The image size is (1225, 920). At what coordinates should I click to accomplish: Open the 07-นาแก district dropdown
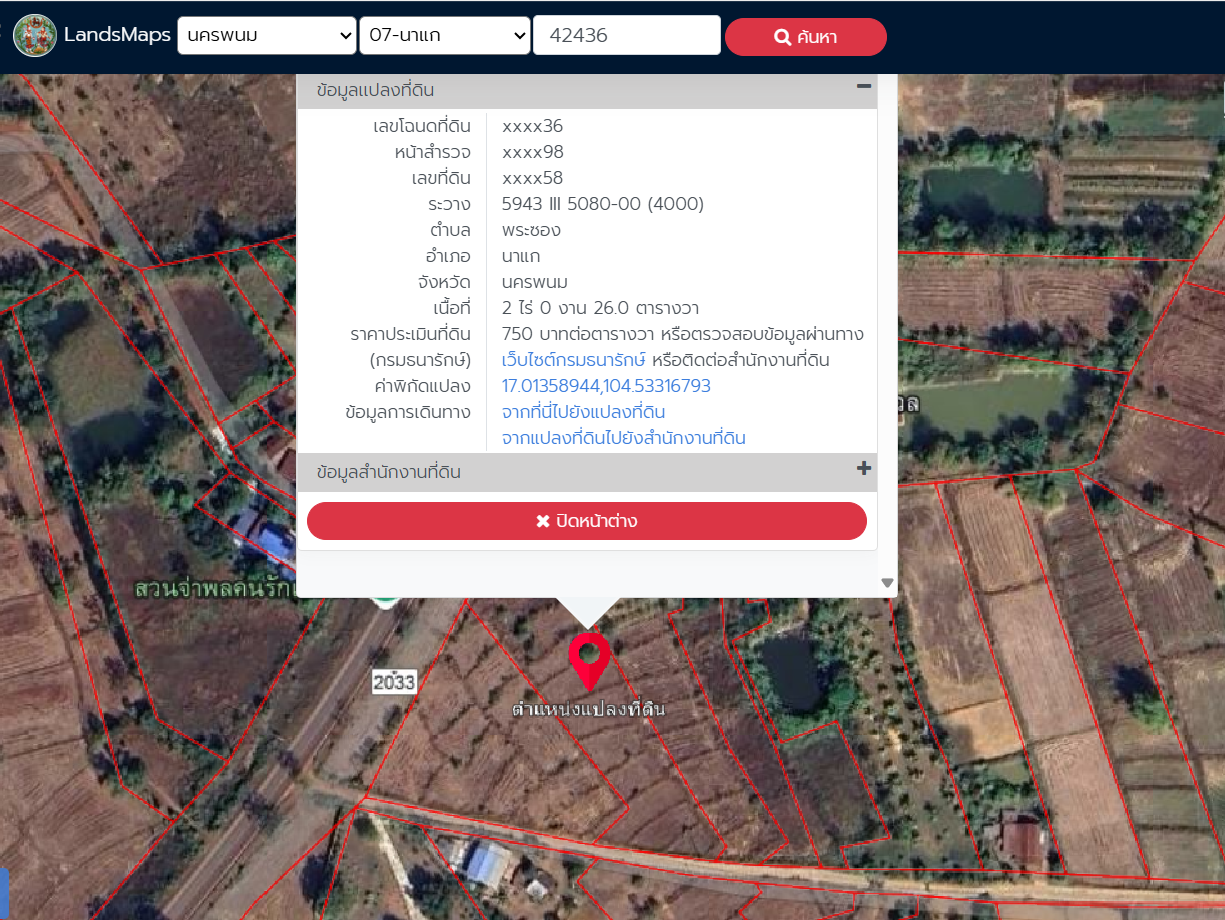click(x=445, y=36)
